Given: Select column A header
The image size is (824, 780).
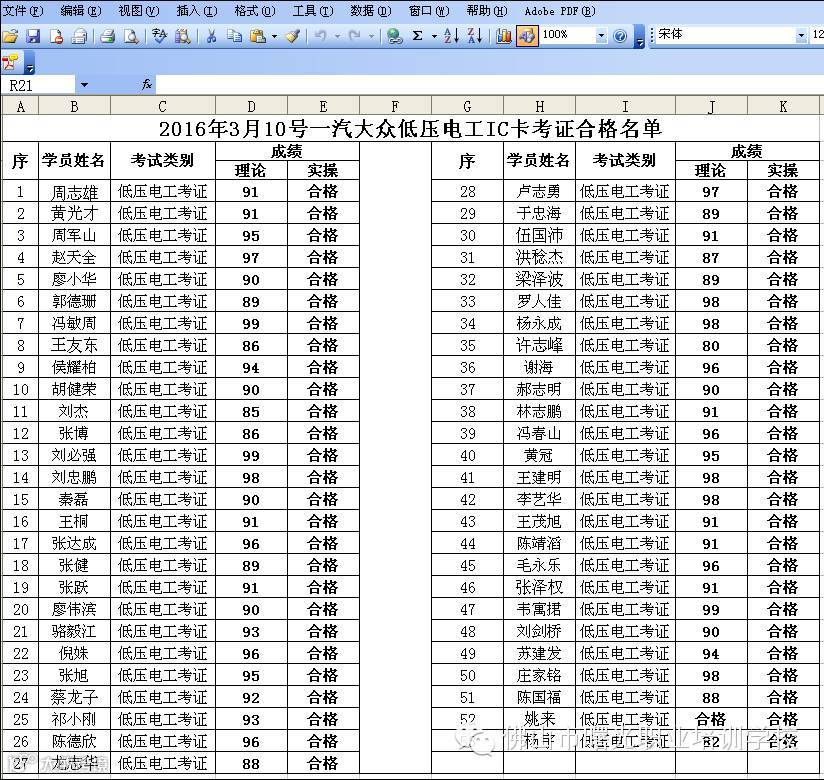Looking at the screenshot, I should coord(20,107).
